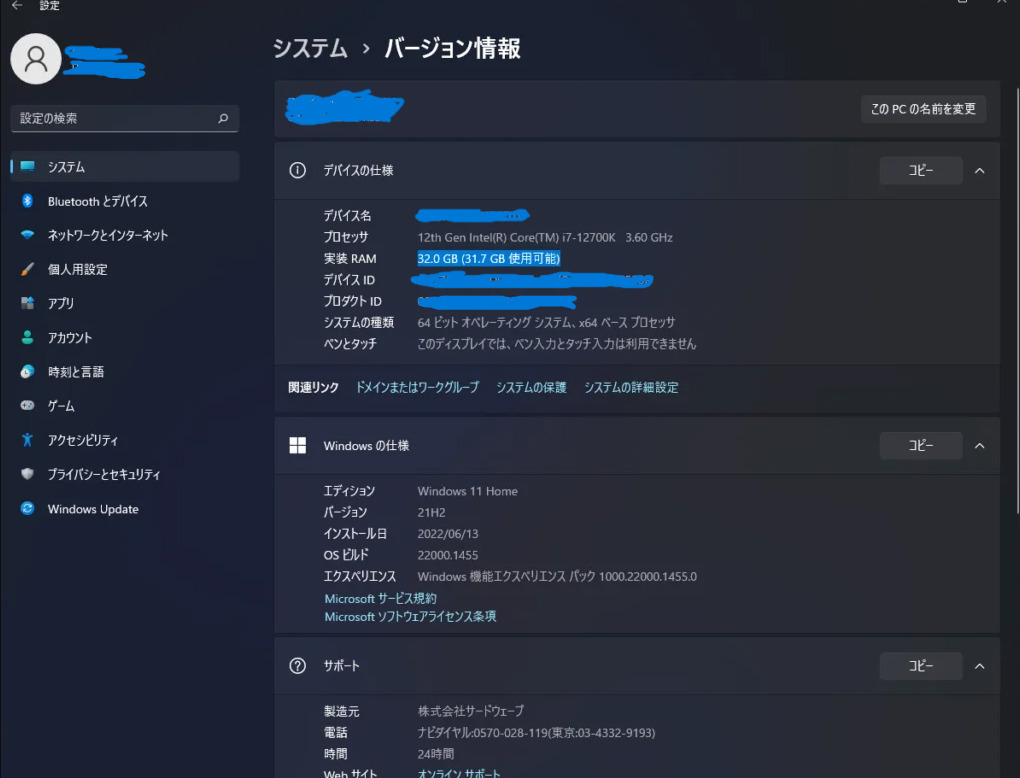Open the オンライン サポート link
The width and height of the screenshot is (1020, 778).
coord(459,773)
